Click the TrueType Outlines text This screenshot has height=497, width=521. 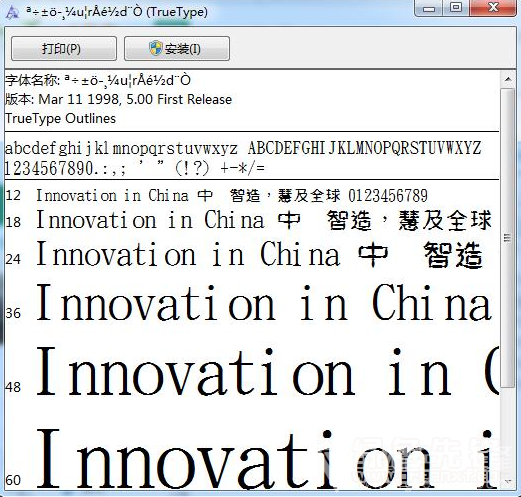point(60,119)
